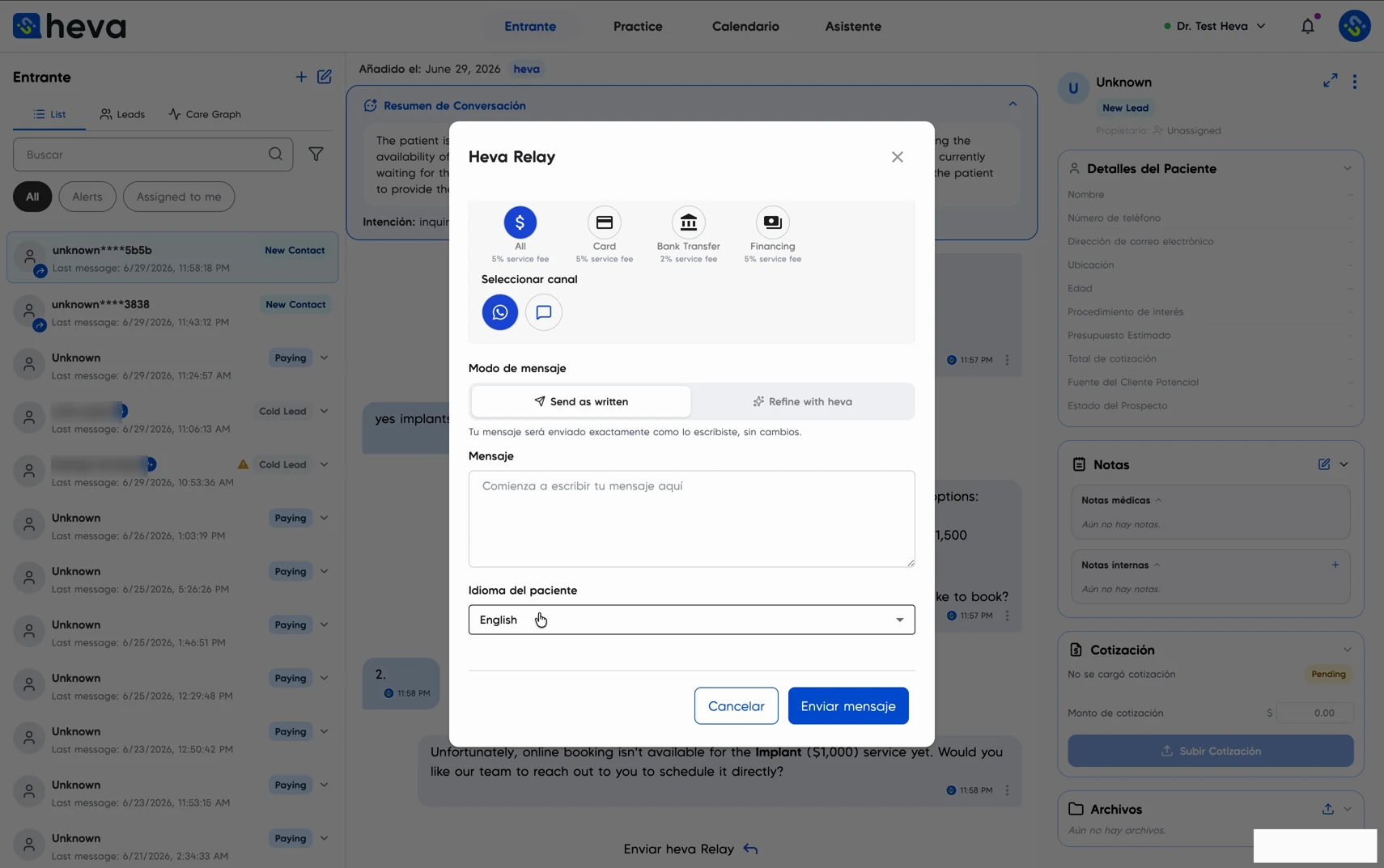Click the Subir Cotización button
The image size is (1384, 868).
(x=1211, y=751)
